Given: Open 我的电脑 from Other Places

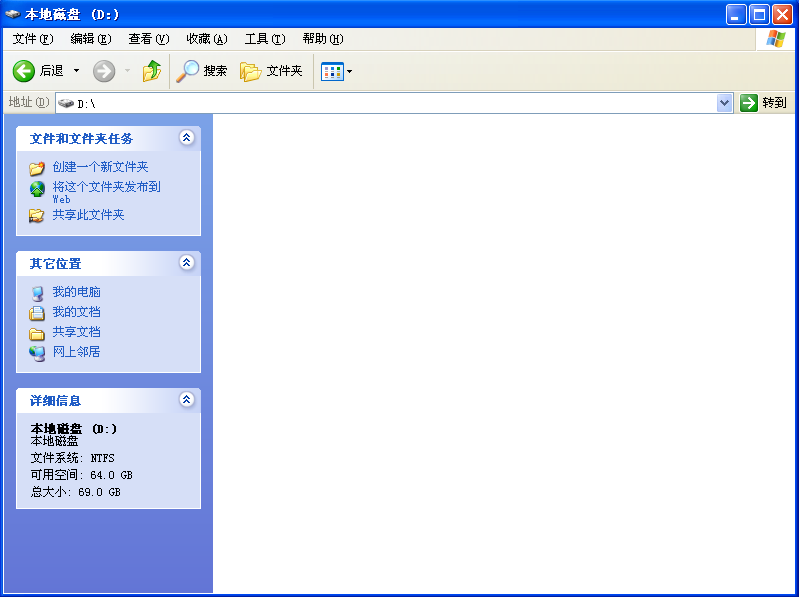Looking at the screenshot, I should pos(76,292).
